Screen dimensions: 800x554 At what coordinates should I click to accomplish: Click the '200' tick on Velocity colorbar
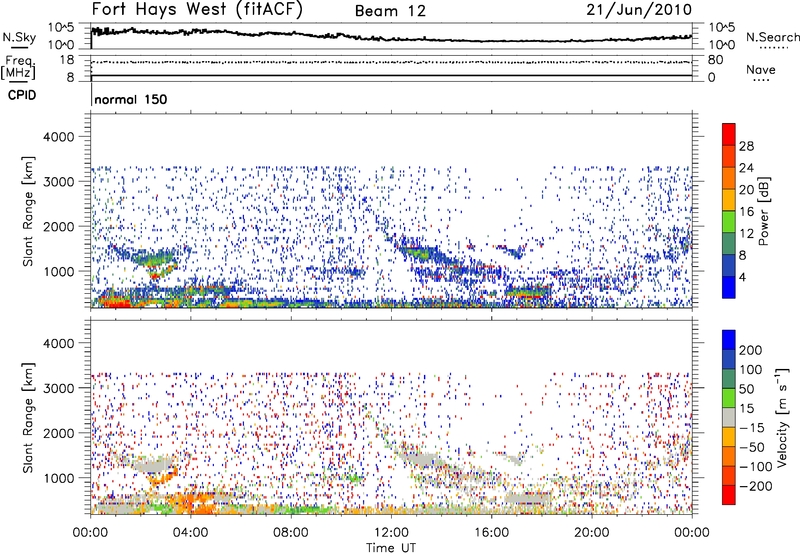(751, 350)
